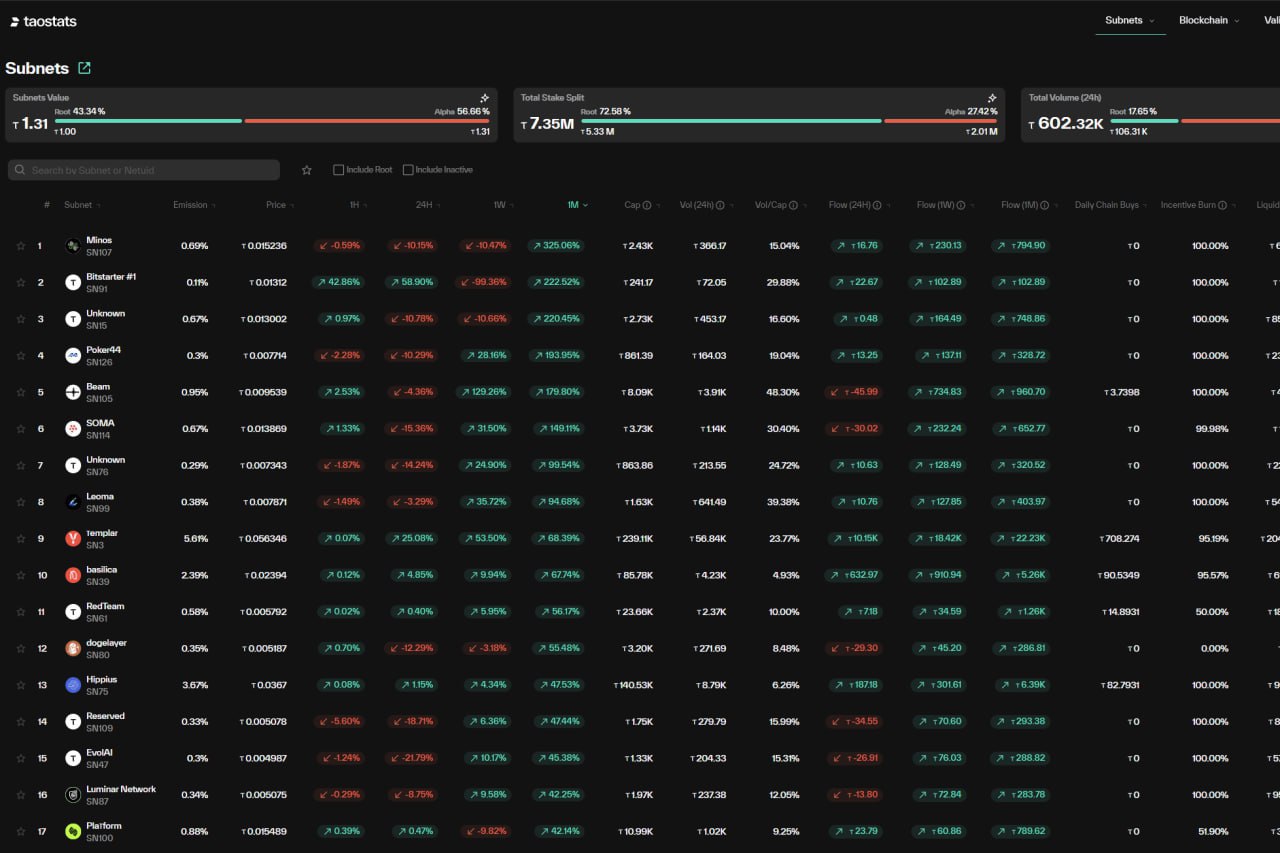Image resolution: width=1280 pixels, height=853 pixels.
Task: Click the taostats logo in the header
Action: (43, 20)
